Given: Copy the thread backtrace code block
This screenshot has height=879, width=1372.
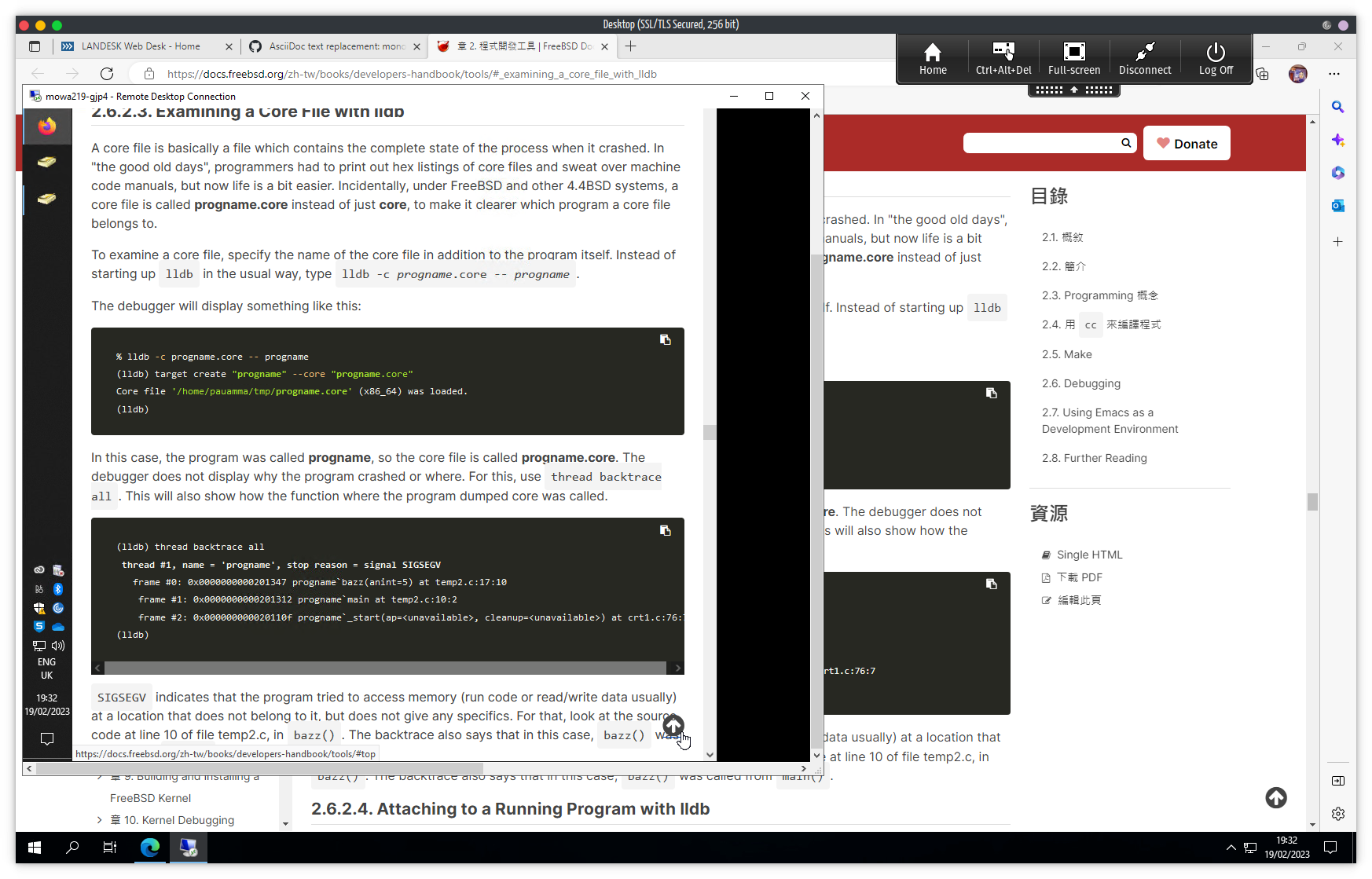Looking at the screenshot, I should tap(666, 531).
